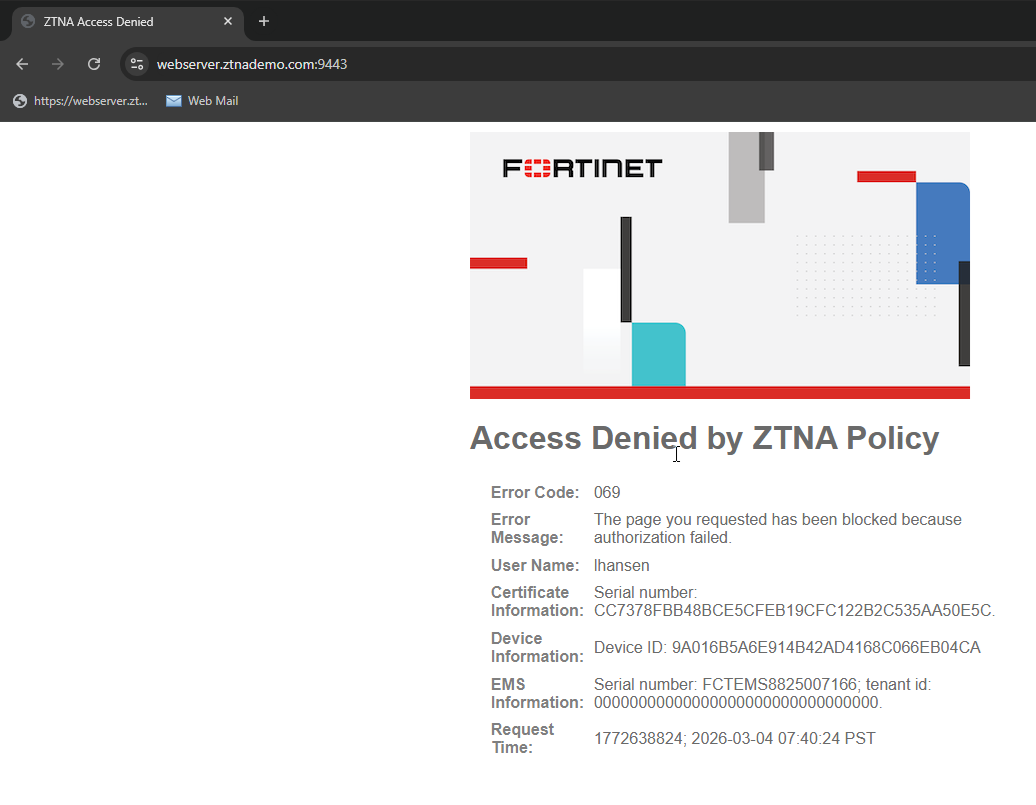1036x805 pixels.
Task: Click the request time 2026-03-04 07:40:24 PST
Action: pos(783,738)
